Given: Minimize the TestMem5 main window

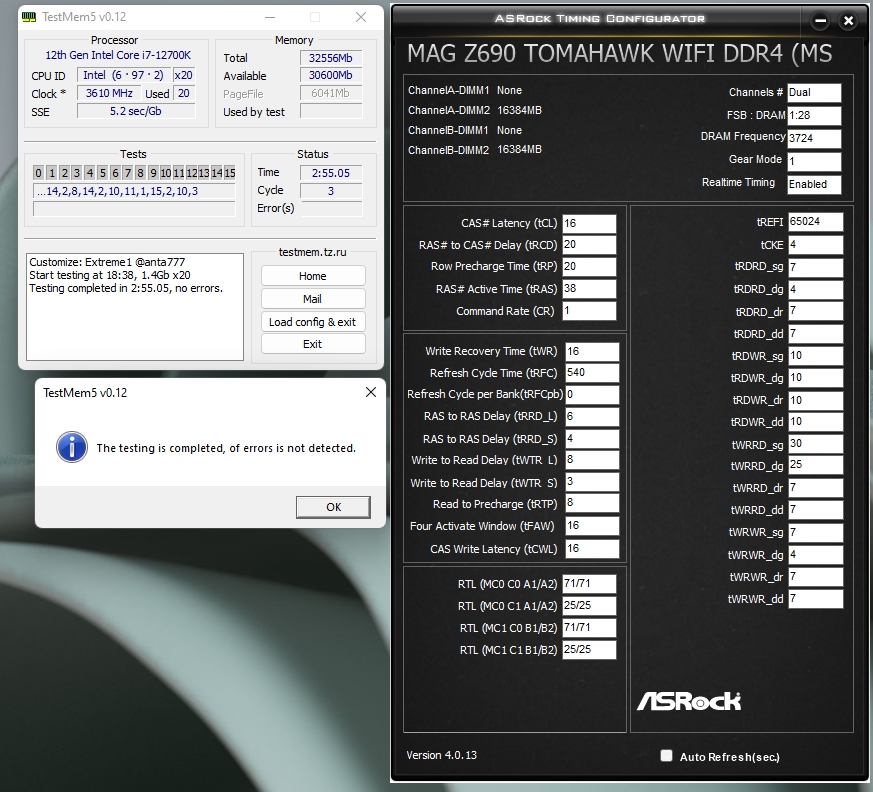Looking at the screenshot, I should coord(270,17).
